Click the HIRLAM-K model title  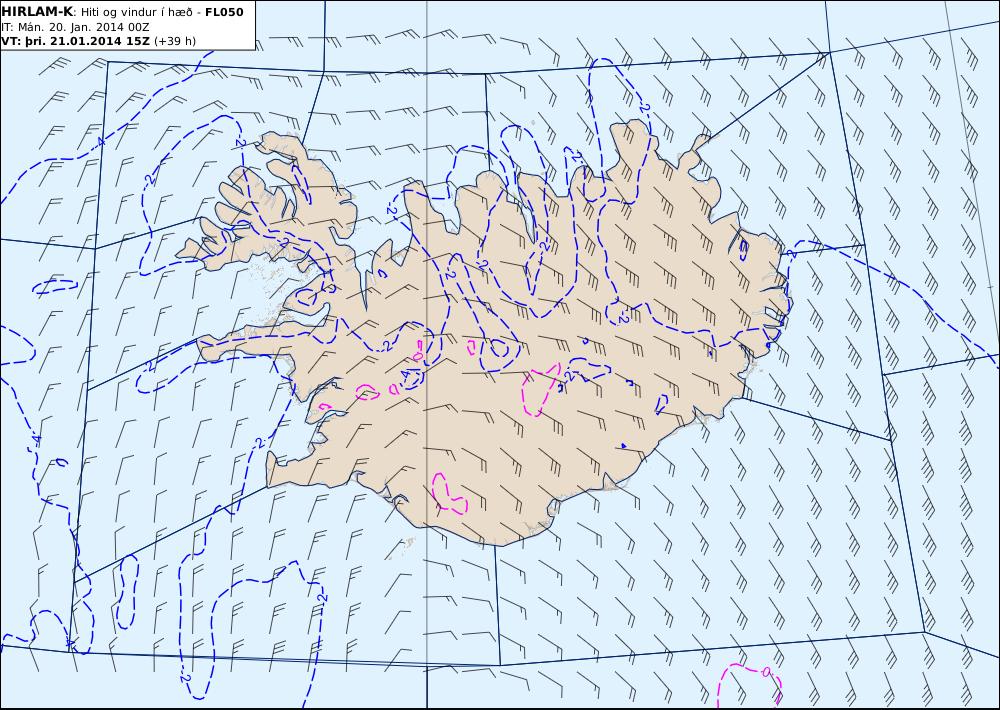[37, 12]
